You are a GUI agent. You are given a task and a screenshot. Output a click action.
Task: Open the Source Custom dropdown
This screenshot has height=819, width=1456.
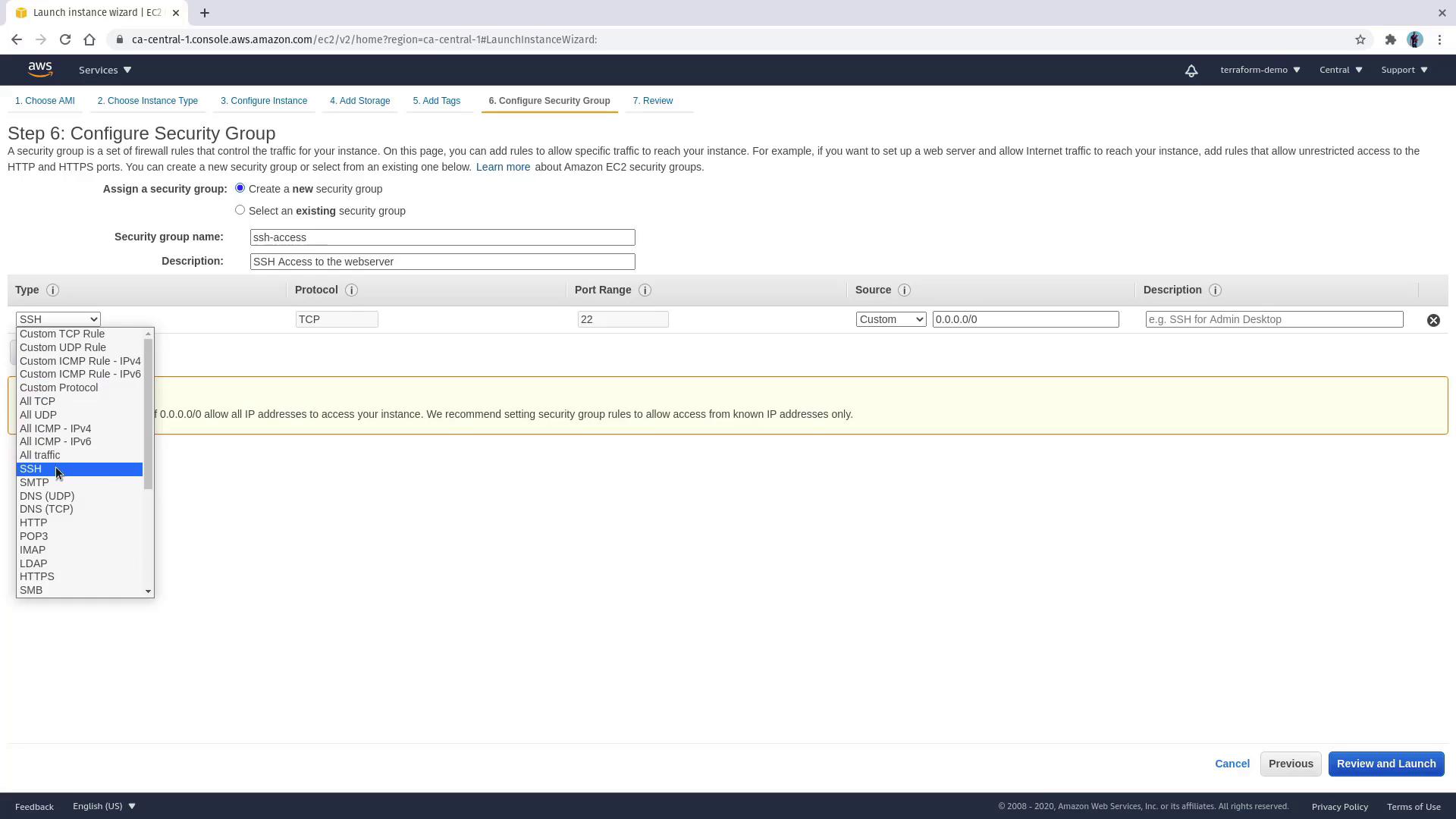coord(891,319)
